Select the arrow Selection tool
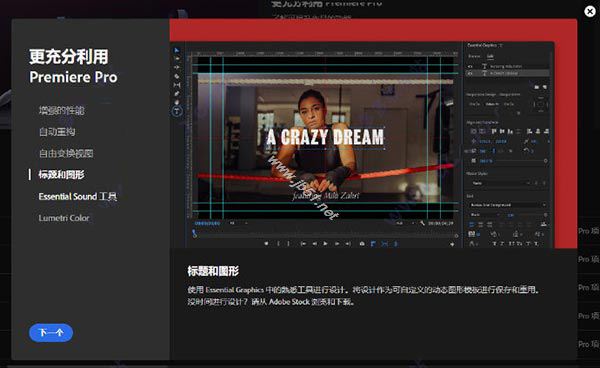 pyautogui.click(x=176, y=50)
